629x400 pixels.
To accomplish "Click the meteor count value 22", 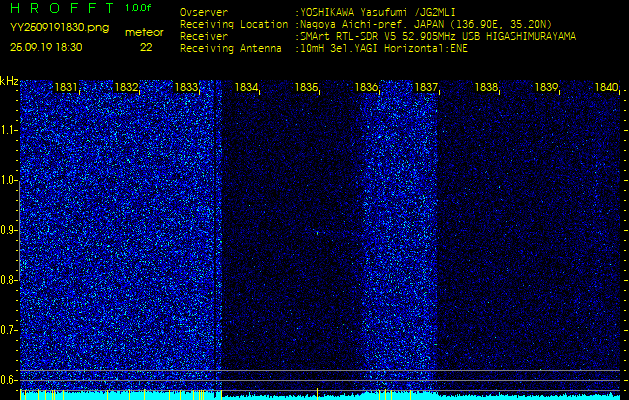I will (x=146, y=47).
